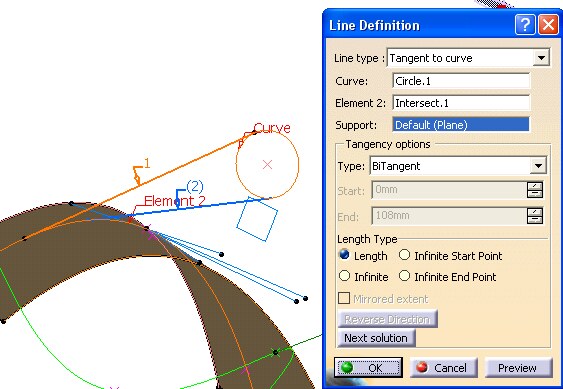Viewport: 563px width, 389px height.
Task: Click the Start value field 0mm
Action: tap(449, 189)
